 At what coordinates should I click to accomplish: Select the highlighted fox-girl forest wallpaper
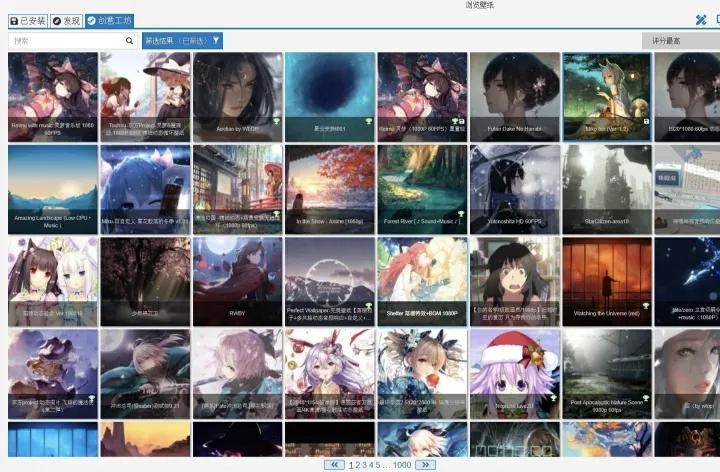pyautogui.click(x=607, y=97)
